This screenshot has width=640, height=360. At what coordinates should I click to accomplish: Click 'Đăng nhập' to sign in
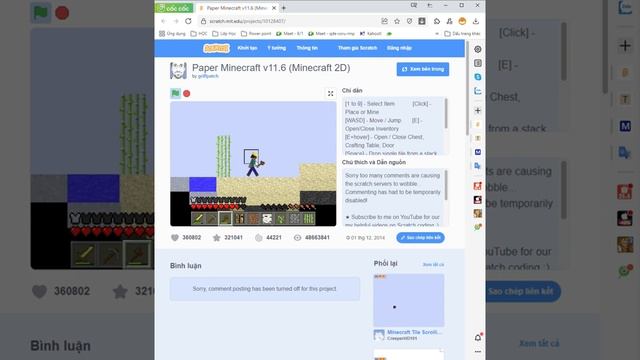(x=399, y=48)
